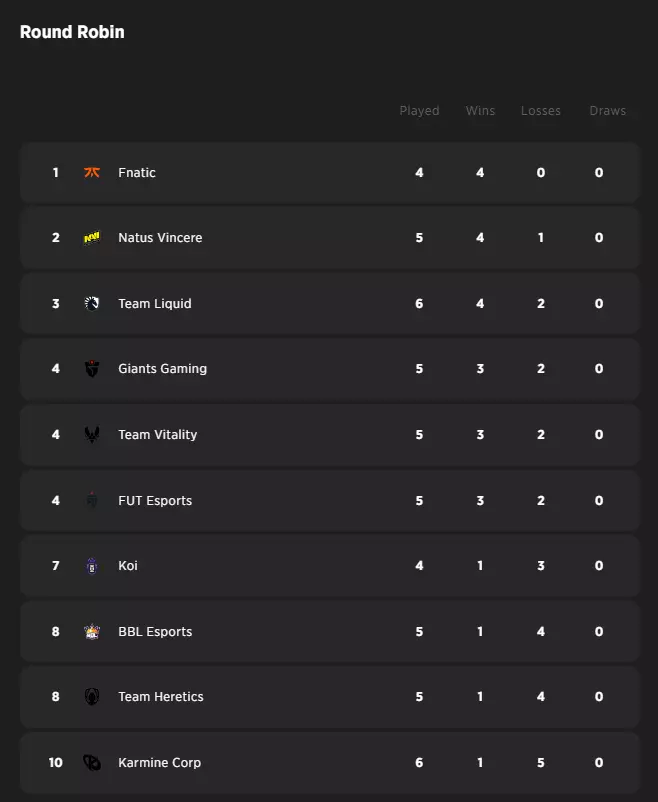Click the Fnatic team logo
This screenshot has width=658, height=802.
pos(92,173)
